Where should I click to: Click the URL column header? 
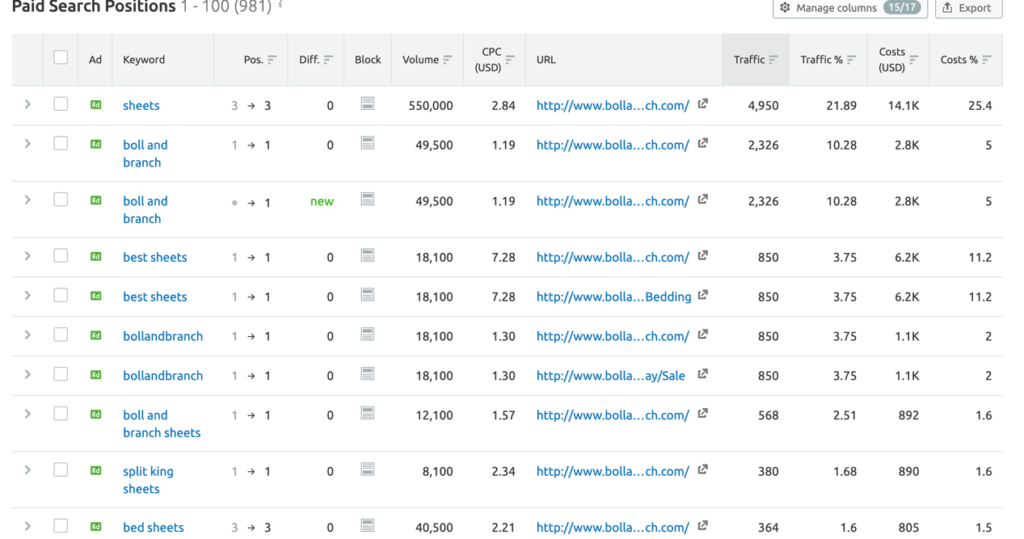point(546,59)
